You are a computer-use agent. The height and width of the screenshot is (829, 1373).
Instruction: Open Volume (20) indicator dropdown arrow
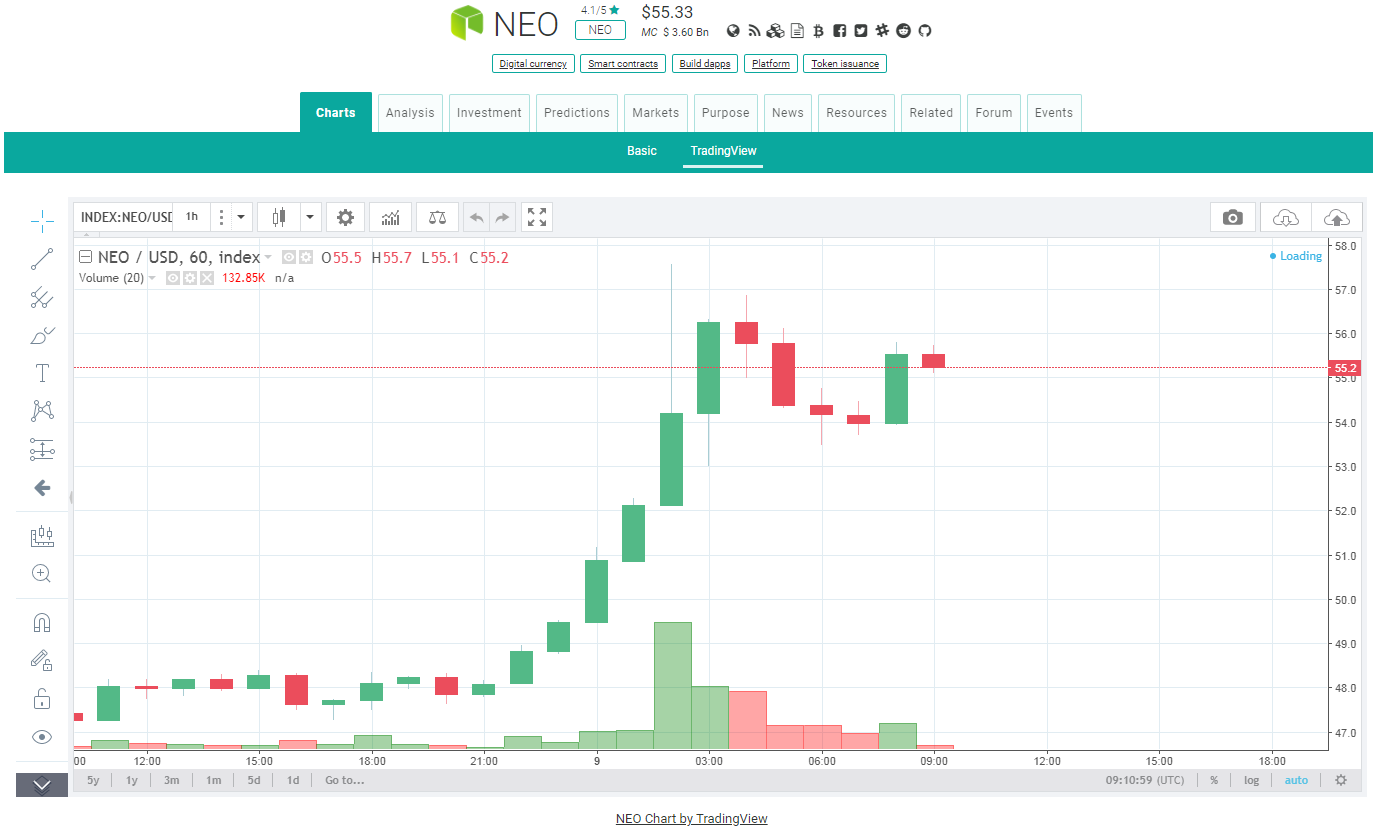tap(152, 278)
